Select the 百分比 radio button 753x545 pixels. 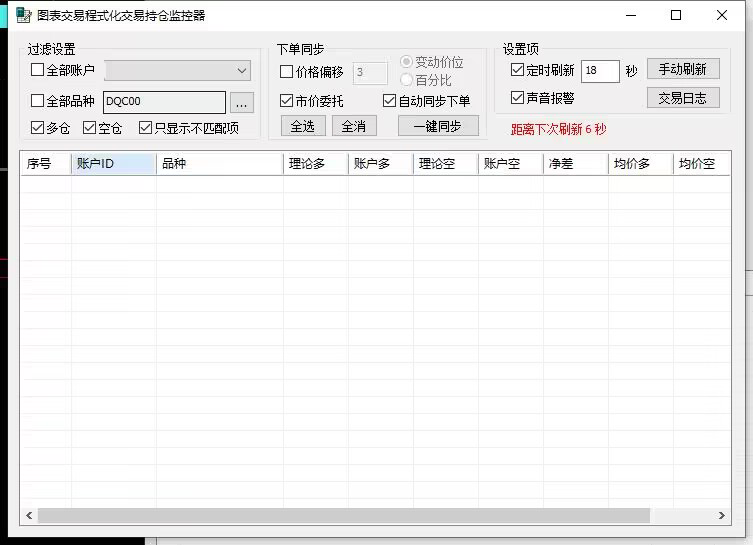(x=406, y=80)
